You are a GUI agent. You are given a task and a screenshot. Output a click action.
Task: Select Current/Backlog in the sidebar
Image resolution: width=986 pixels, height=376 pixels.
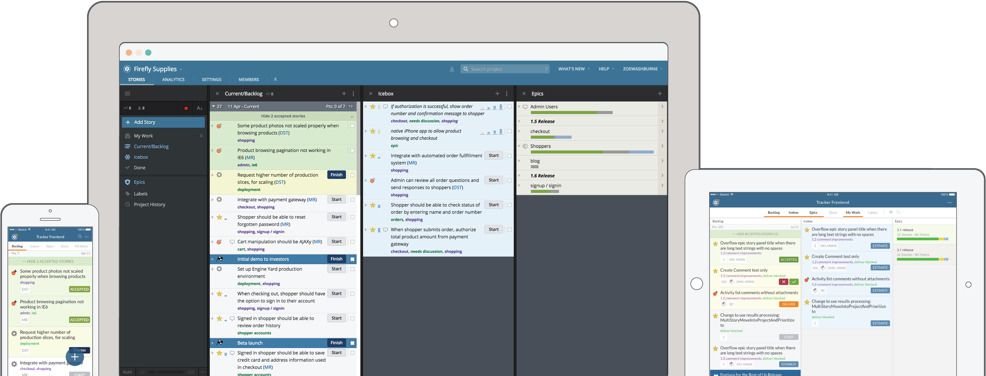(151, 147)
